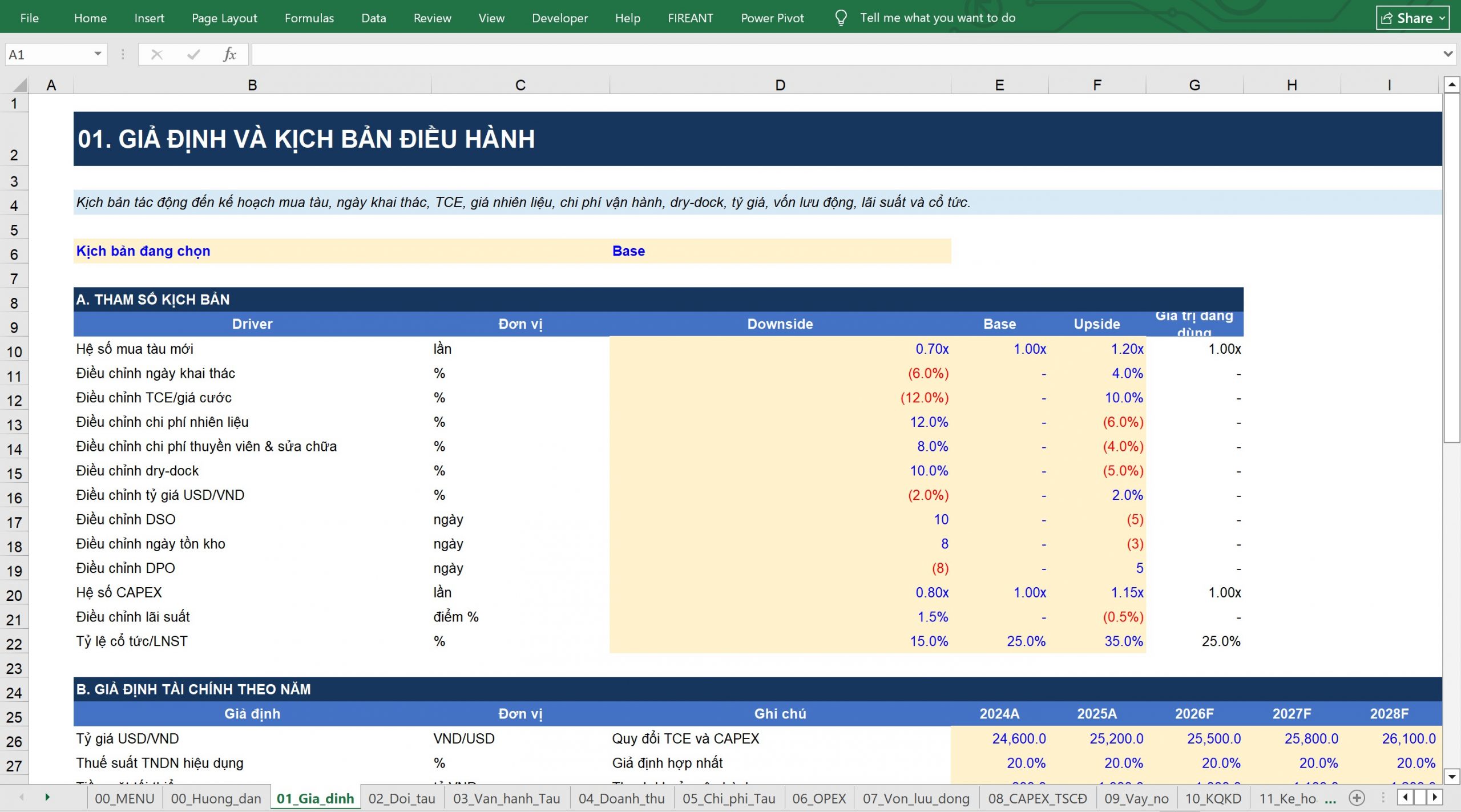The image size is (1461, 812).
Task: Click the 2026F column heading
Action: (1194, 714)
